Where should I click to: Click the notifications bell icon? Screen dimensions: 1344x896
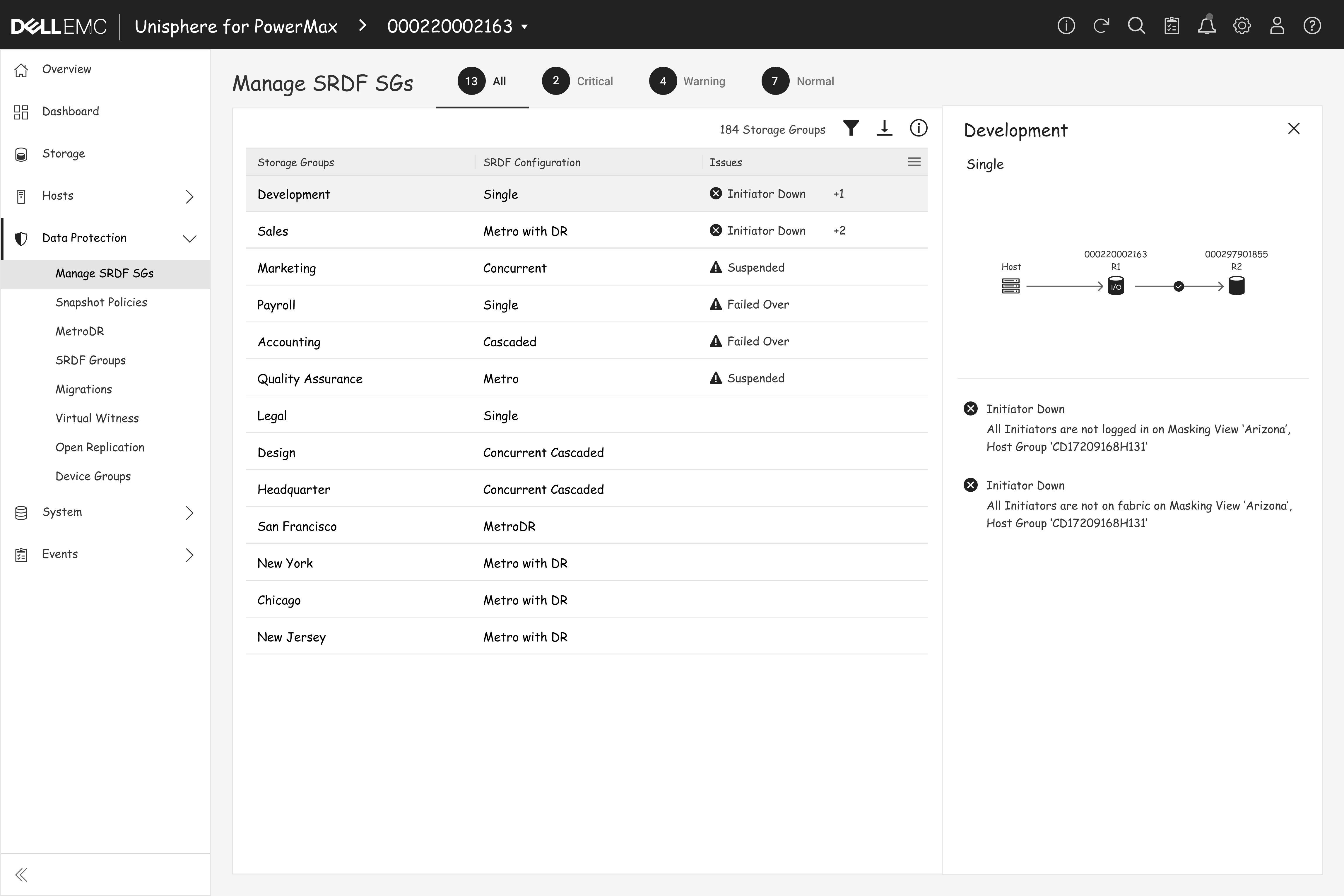(x=1206, y=26)
